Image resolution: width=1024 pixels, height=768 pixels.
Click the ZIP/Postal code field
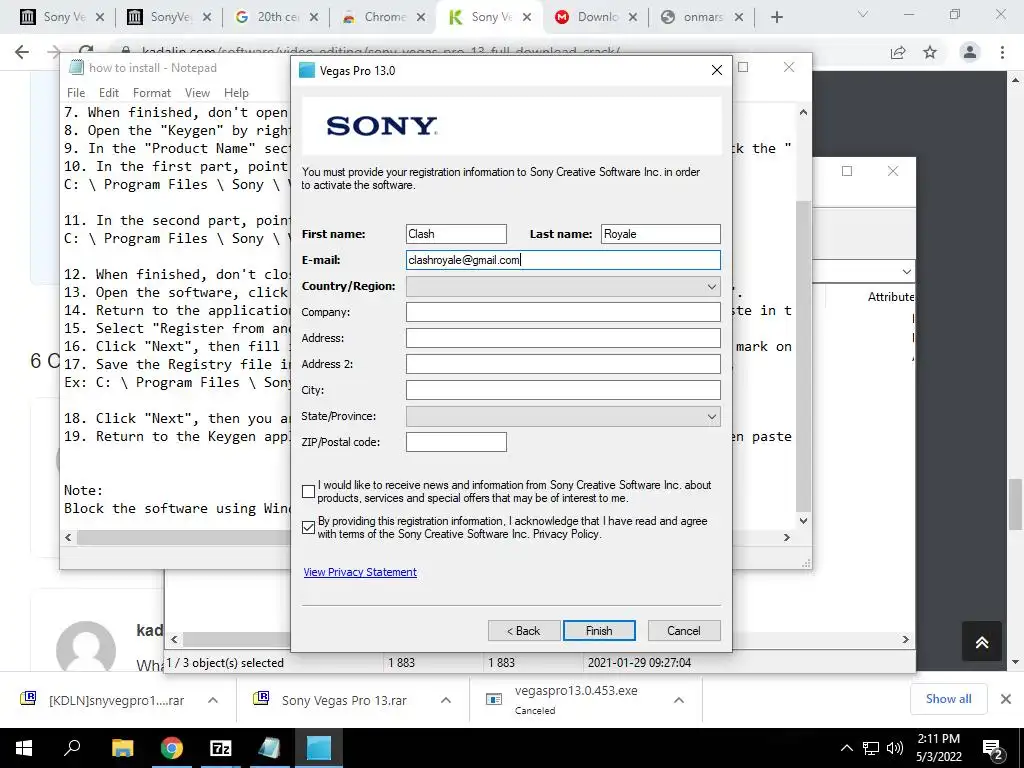click(x=456, y=442)
